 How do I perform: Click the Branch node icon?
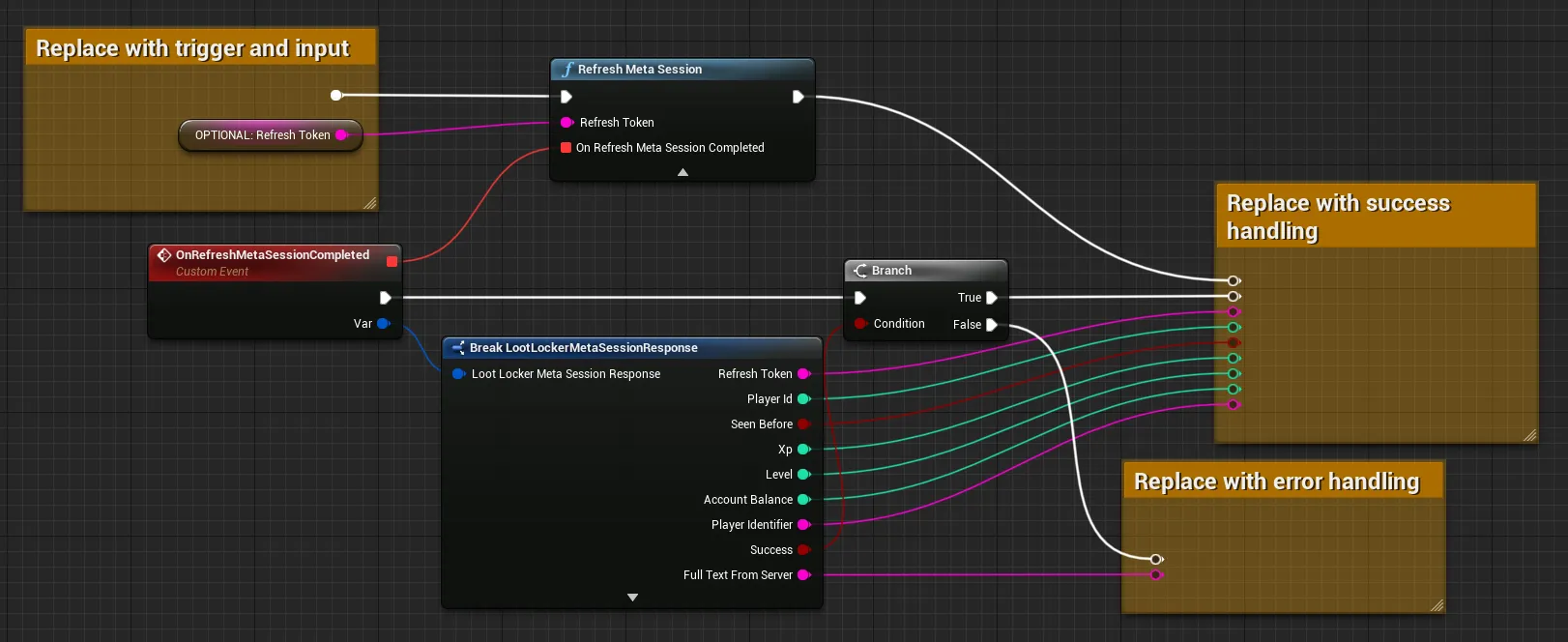(x=860, y=271)
